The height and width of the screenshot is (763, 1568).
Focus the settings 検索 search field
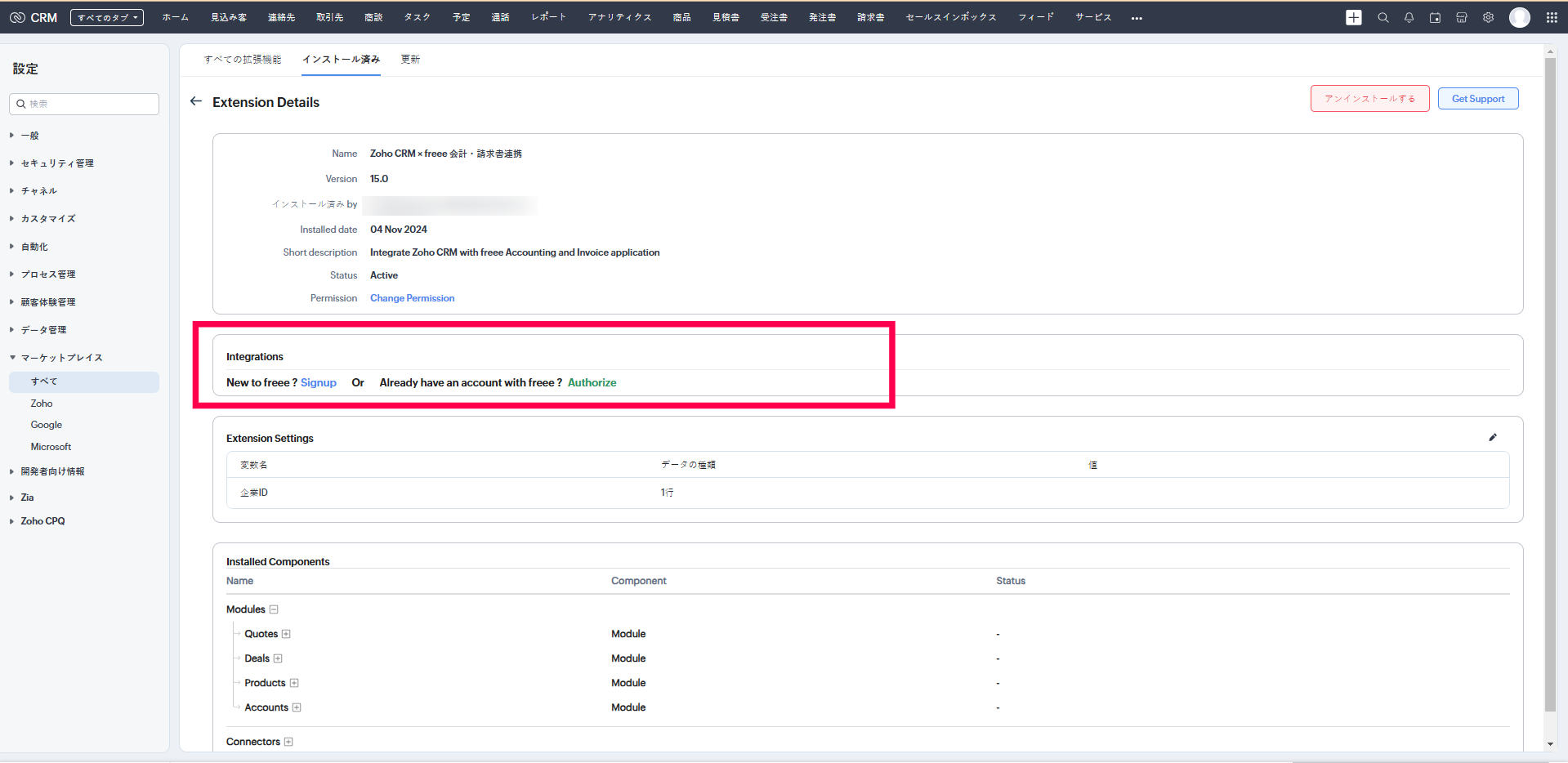click(84, 104)
